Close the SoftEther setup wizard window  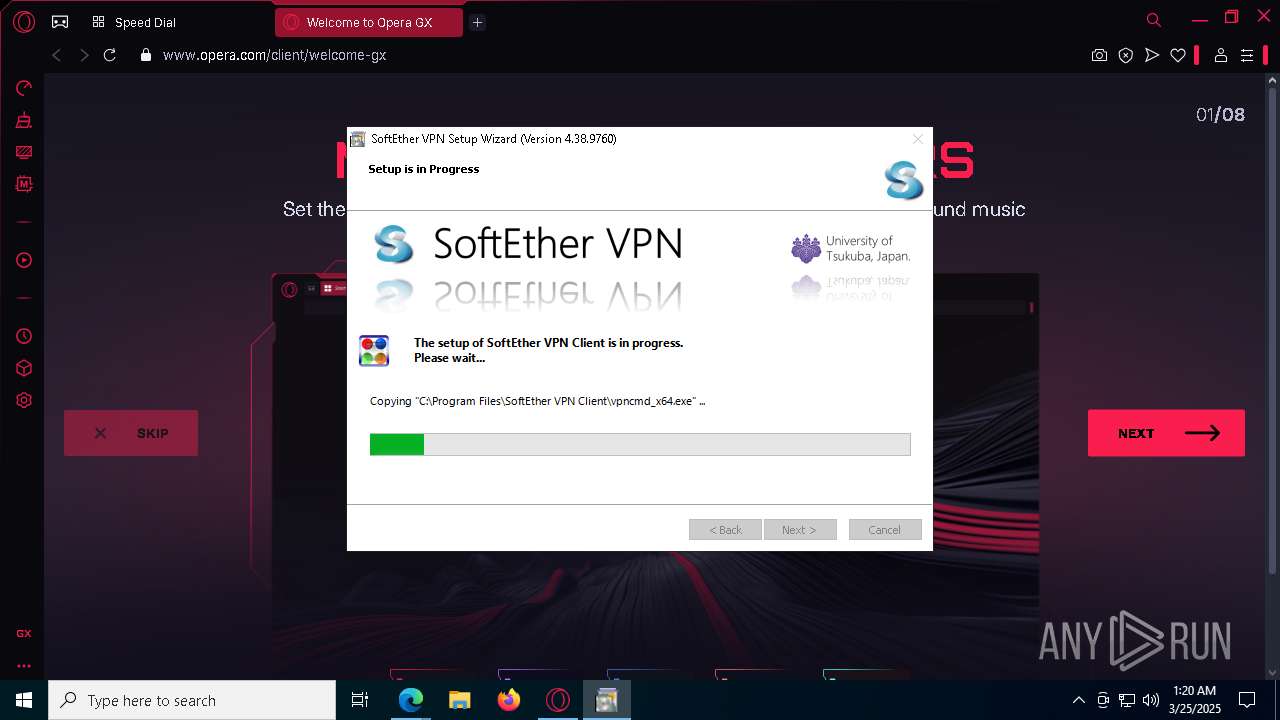click(917, 139)
